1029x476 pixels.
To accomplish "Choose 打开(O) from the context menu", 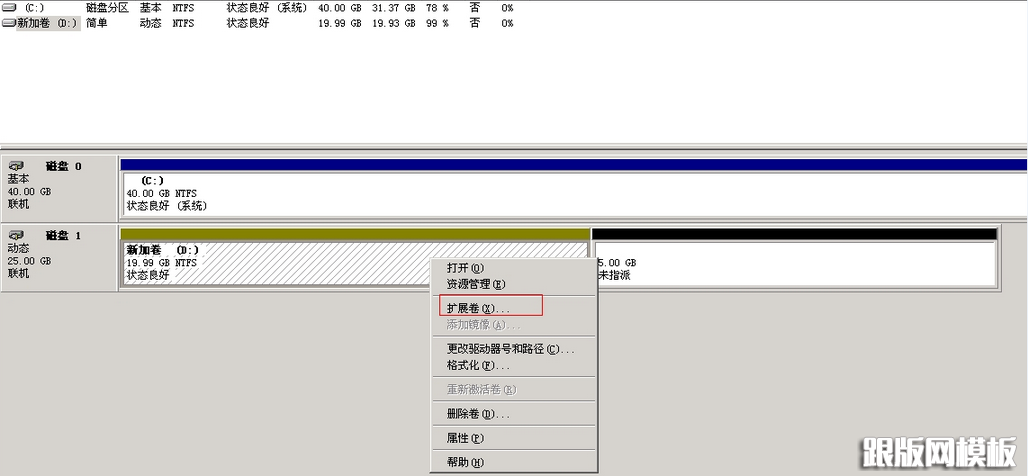I will click(465, 268).
